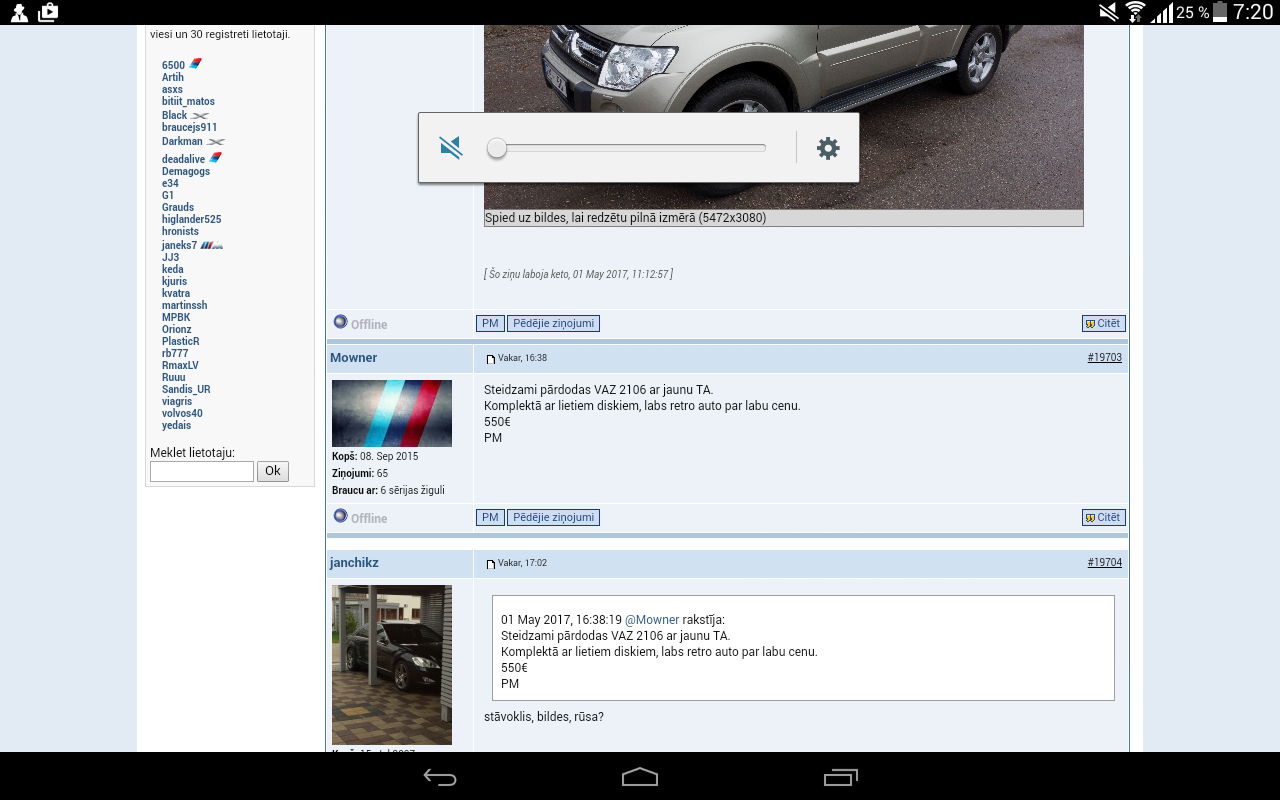Open Pēdējie ziņojumi for Mowner

click(x=553, y=517)
